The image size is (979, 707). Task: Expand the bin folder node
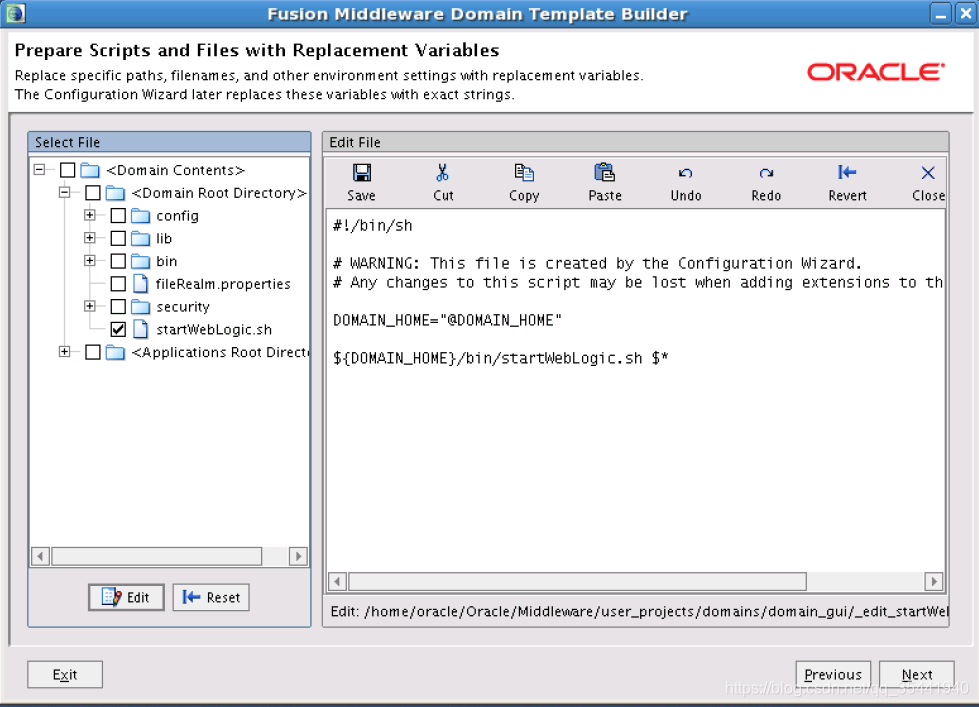tap(90, 260)
